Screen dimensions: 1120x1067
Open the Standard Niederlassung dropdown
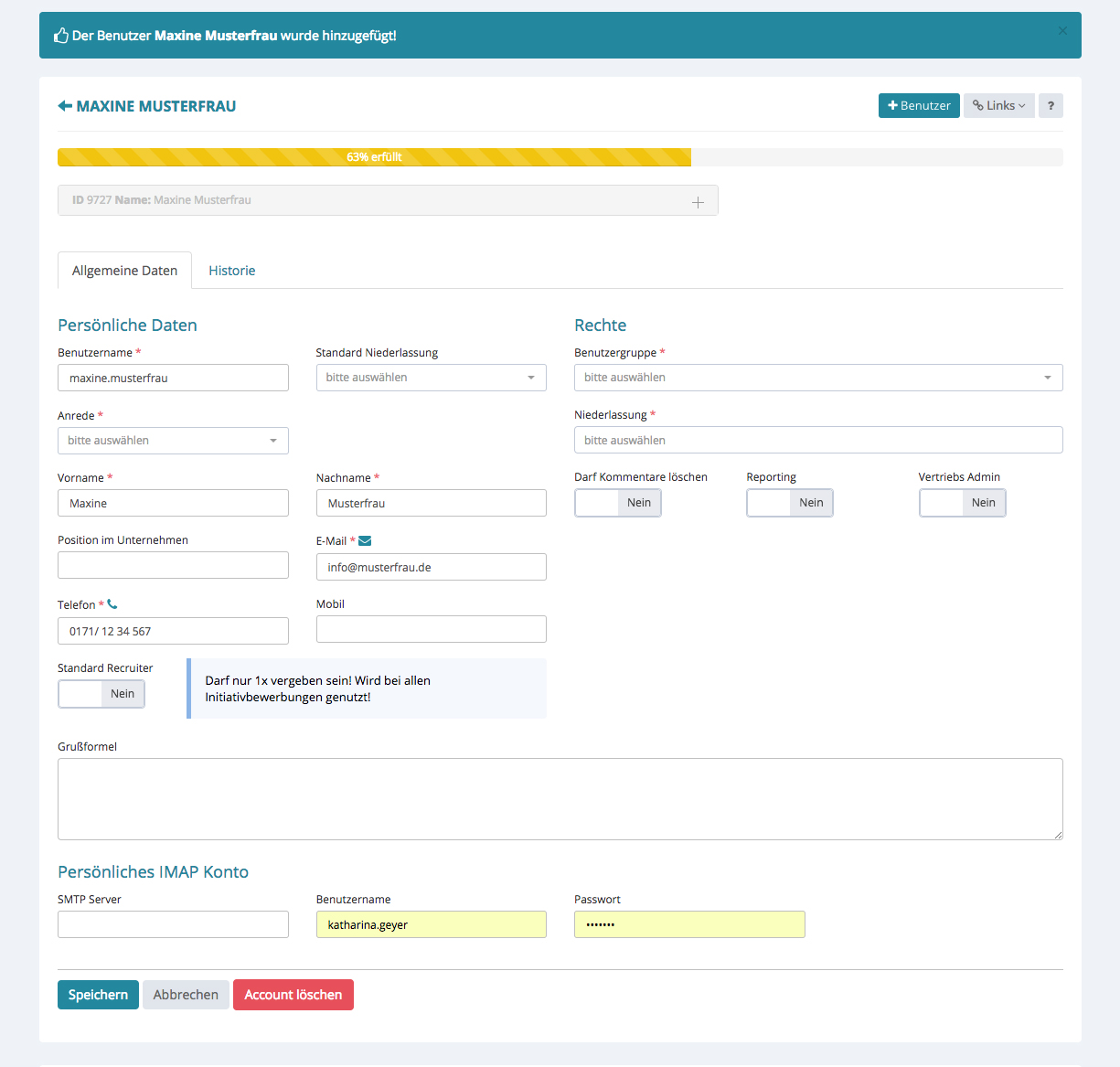[x=431, y=378]
